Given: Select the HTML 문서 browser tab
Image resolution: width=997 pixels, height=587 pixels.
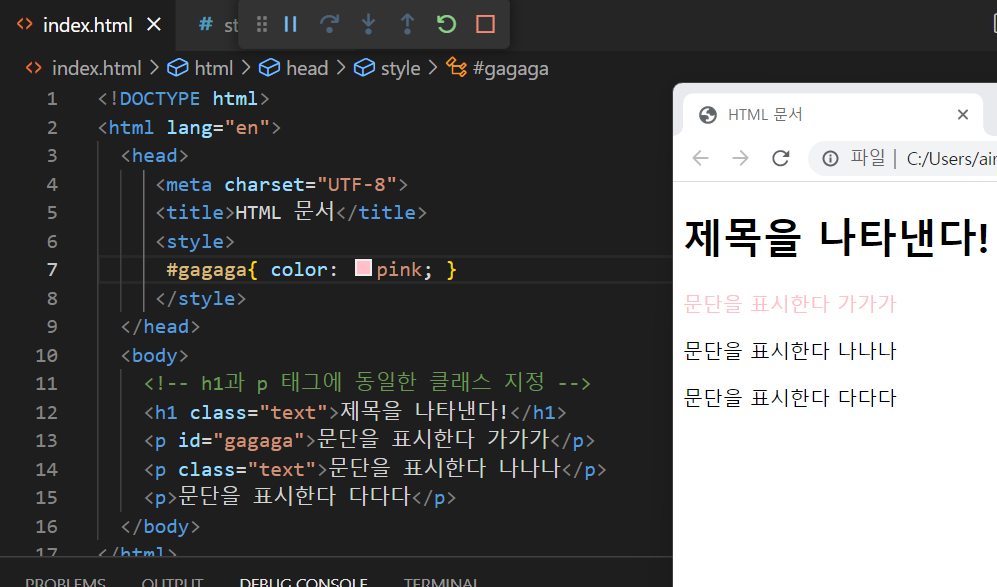Looking at the screenshot, I should pos(833,114).
